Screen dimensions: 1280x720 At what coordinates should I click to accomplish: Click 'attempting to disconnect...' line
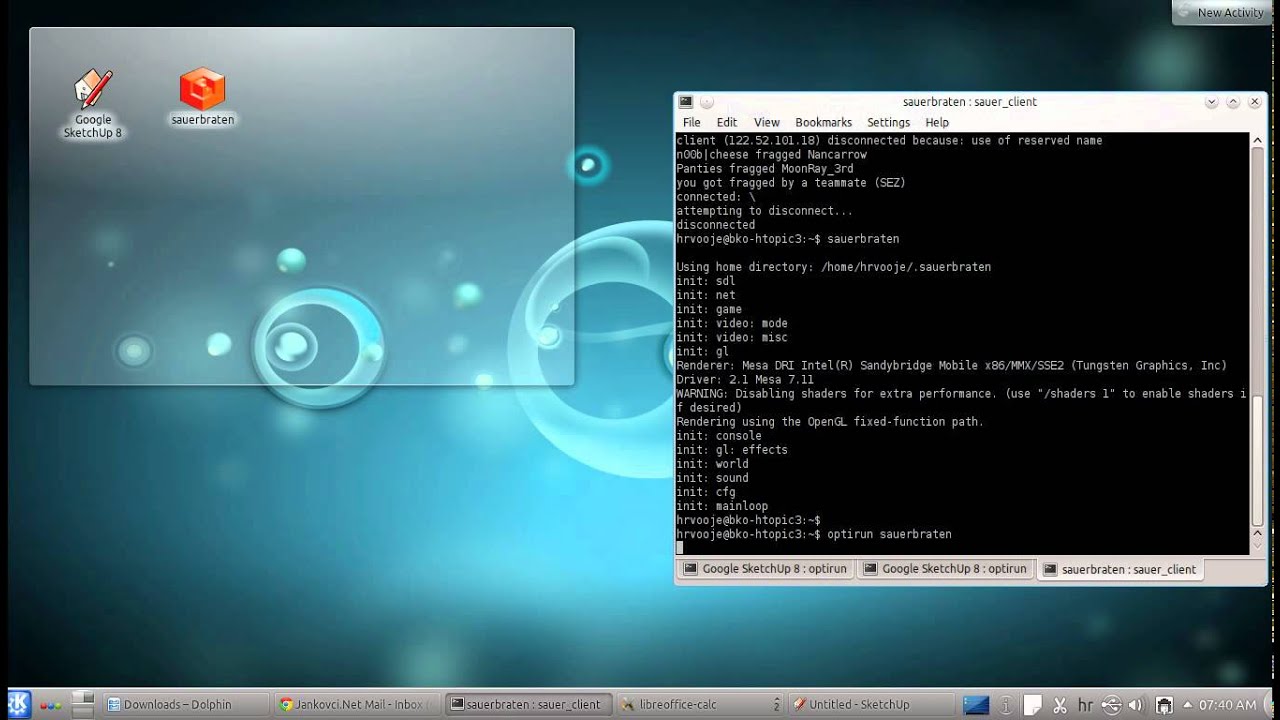(765, 211)
